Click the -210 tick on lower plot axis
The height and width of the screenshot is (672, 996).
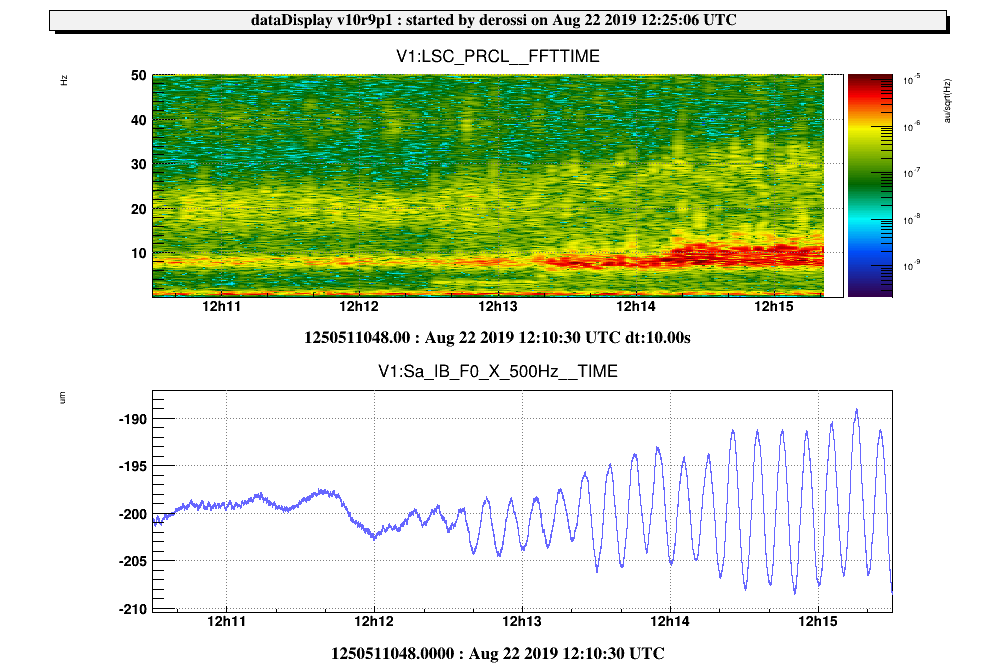pos(133,609)
